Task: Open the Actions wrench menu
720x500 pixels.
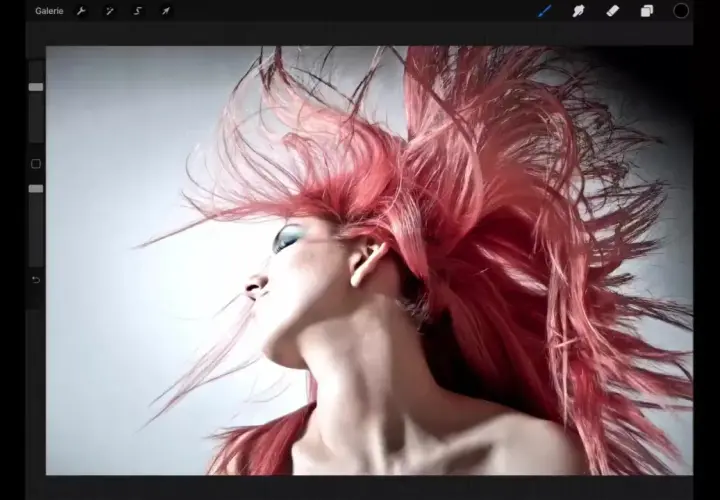Action: [x=81, y=11]
